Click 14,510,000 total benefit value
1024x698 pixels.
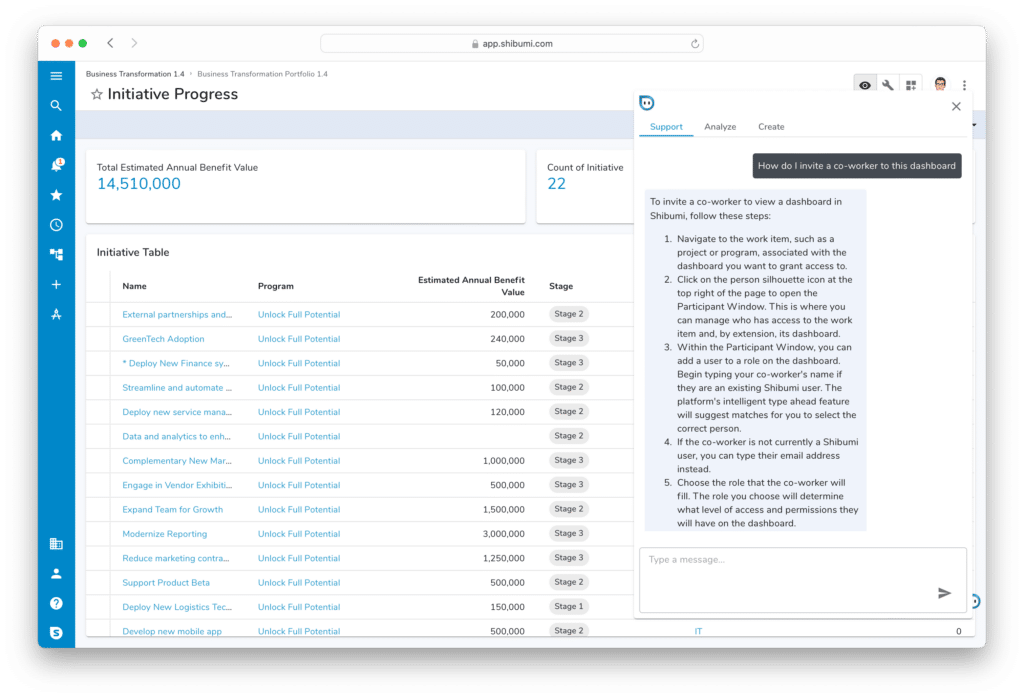click(x=138, y=183)
